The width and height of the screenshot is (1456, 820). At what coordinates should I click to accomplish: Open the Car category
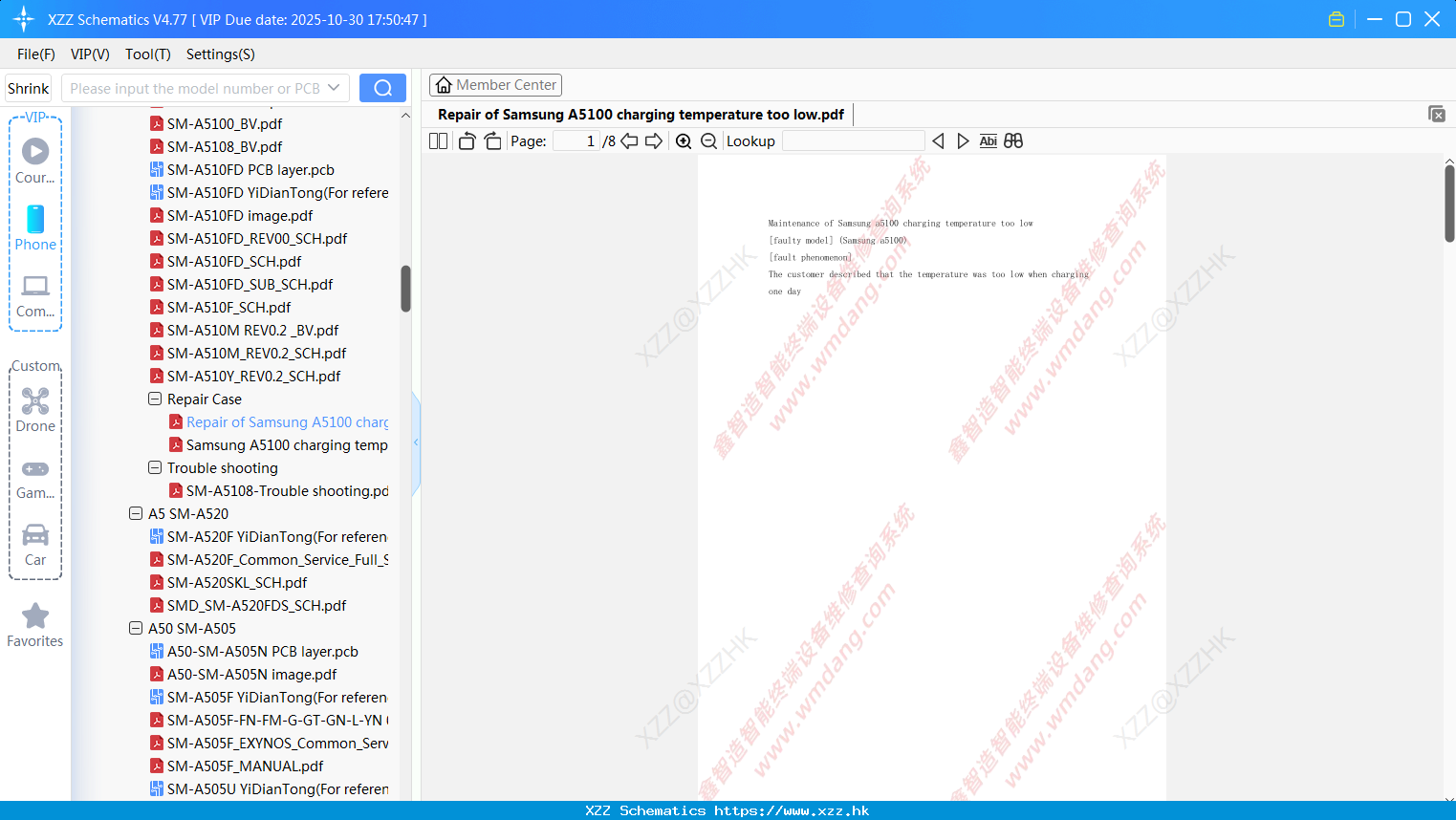pyautogui.click(x=35, y=545)
